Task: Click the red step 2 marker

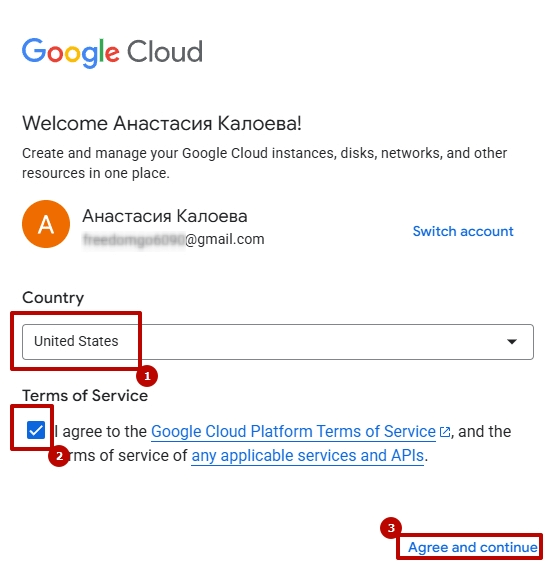Action: [59, 456]
